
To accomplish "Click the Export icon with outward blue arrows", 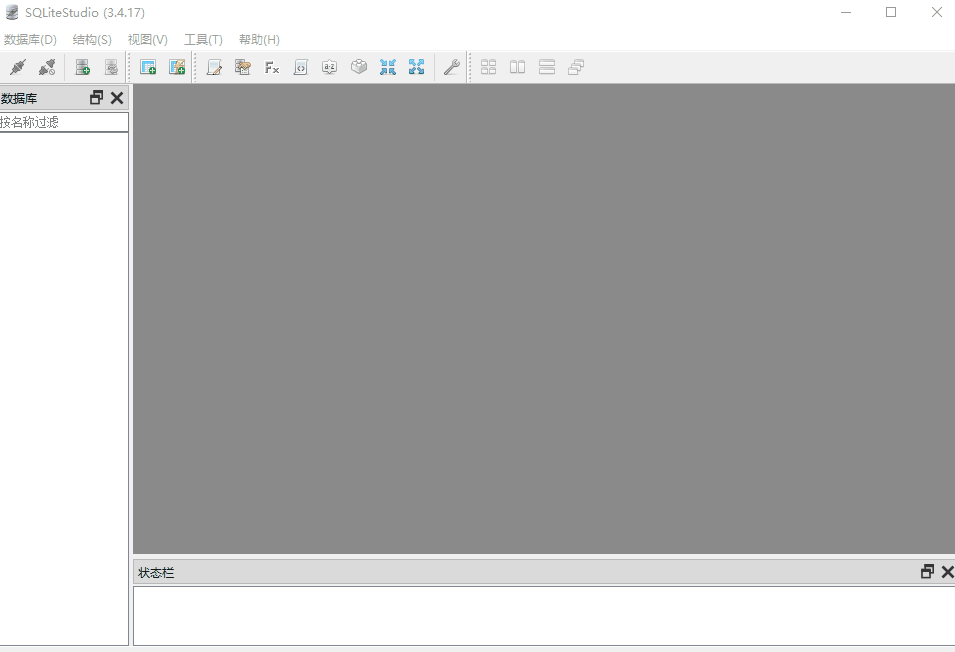I will (416, 67).
